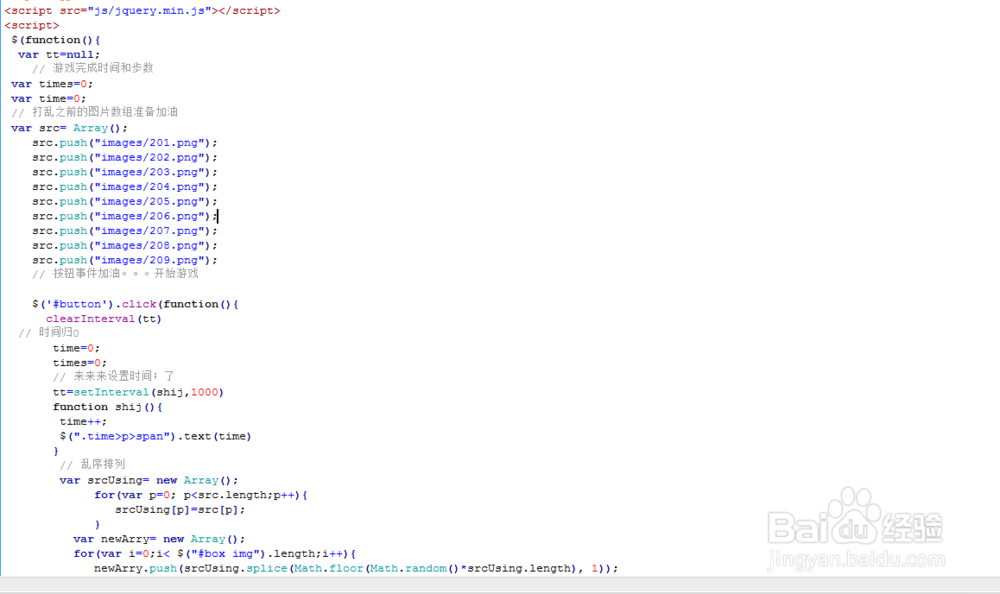This screenshot has height=594, width=1000.
Task: Click the images/203.png push line
Action: click(x=125, y=172)
